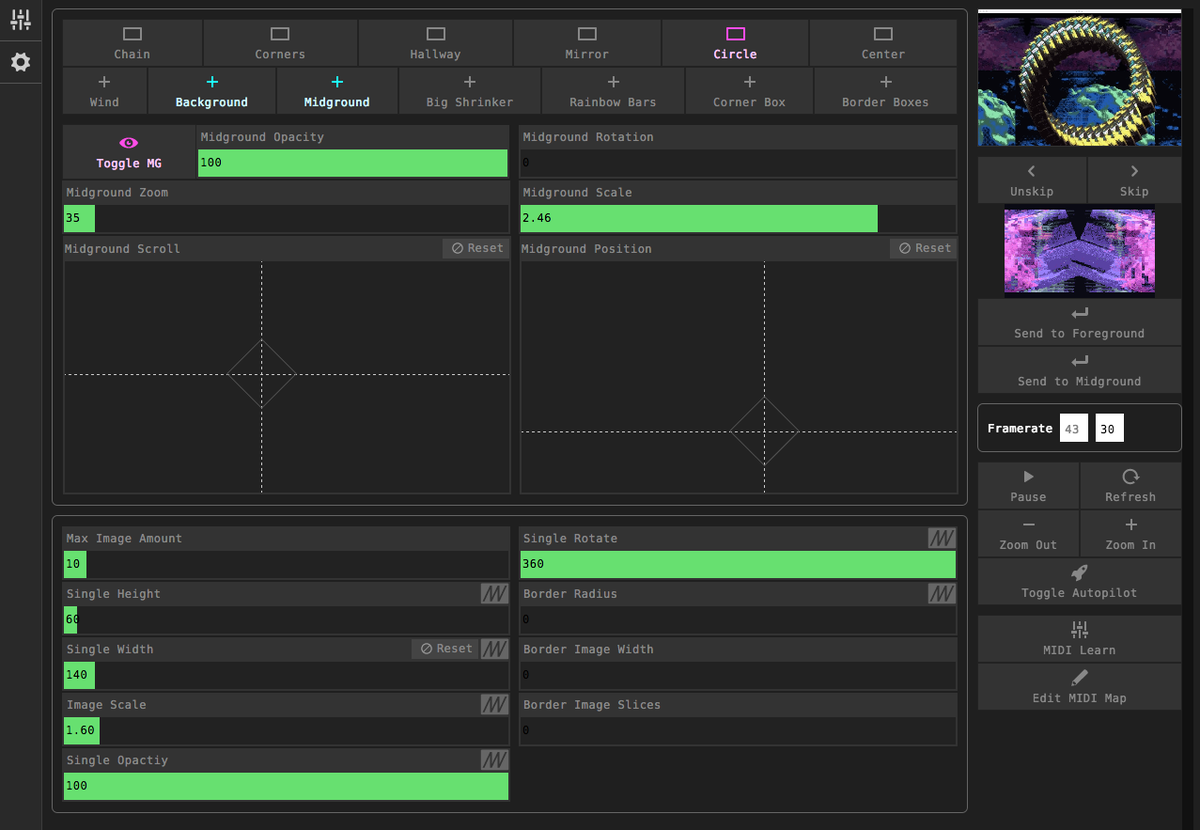
Task: Toggle the Midground effect
Action: click(337, 91)
